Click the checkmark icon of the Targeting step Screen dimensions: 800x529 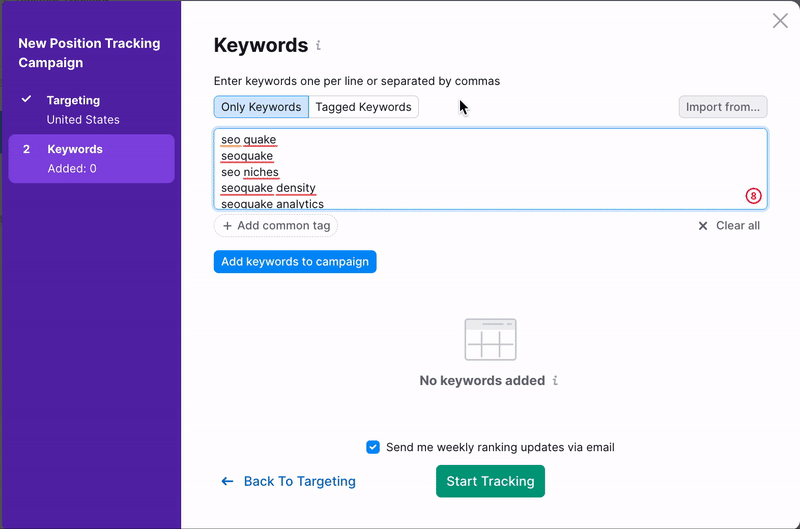point(27,100)
